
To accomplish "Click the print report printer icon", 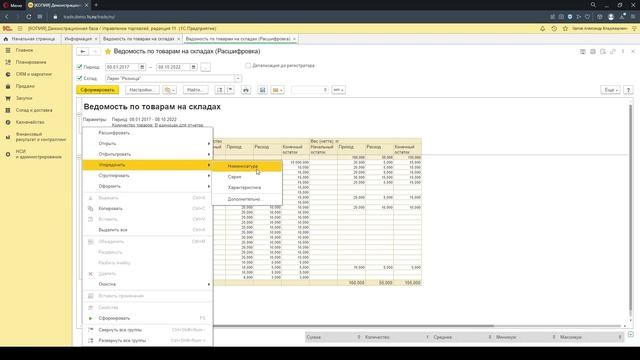I will coord(246,90).
